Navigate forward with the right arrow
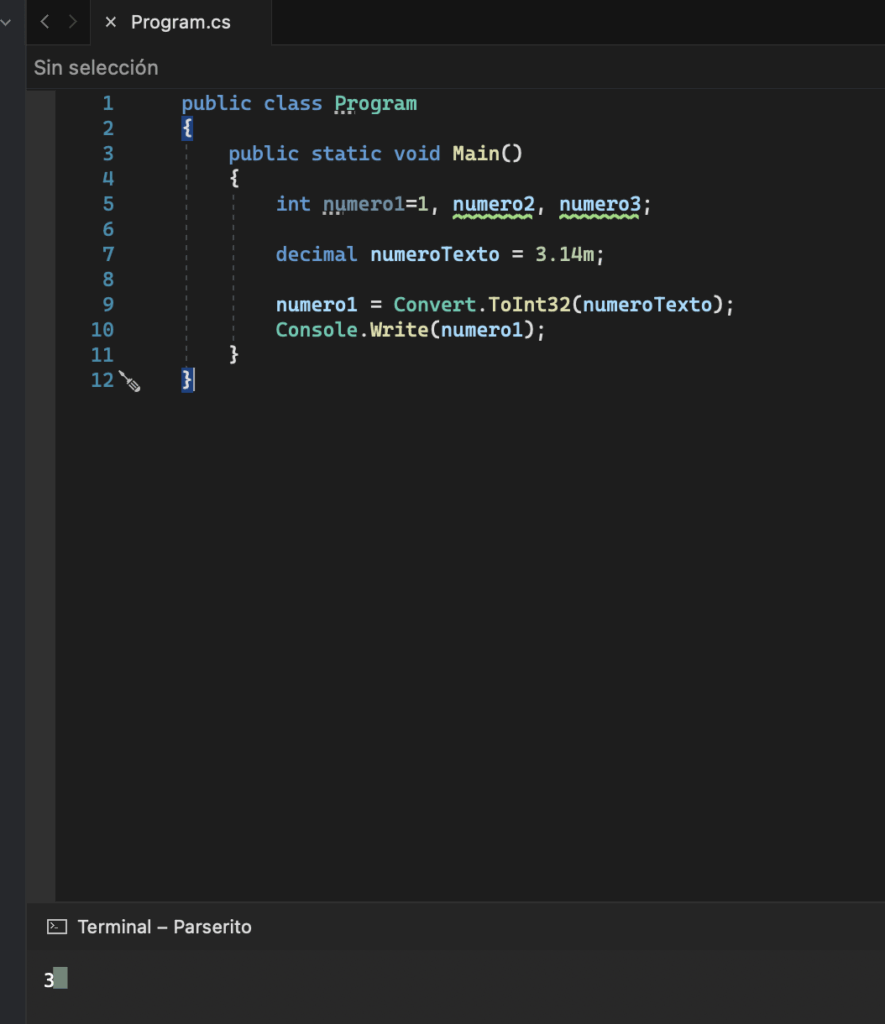The height and width of the screenshot is (1024, 885). pyautogui.click(x=72, y=22)
